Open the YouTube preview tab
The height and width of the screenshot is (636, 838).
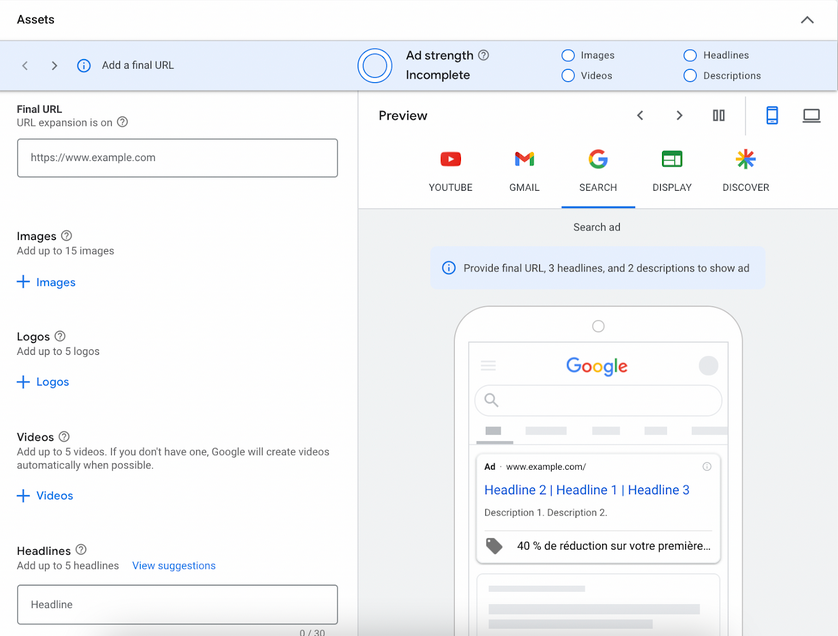pyautogui.click(x=451, y=170)
